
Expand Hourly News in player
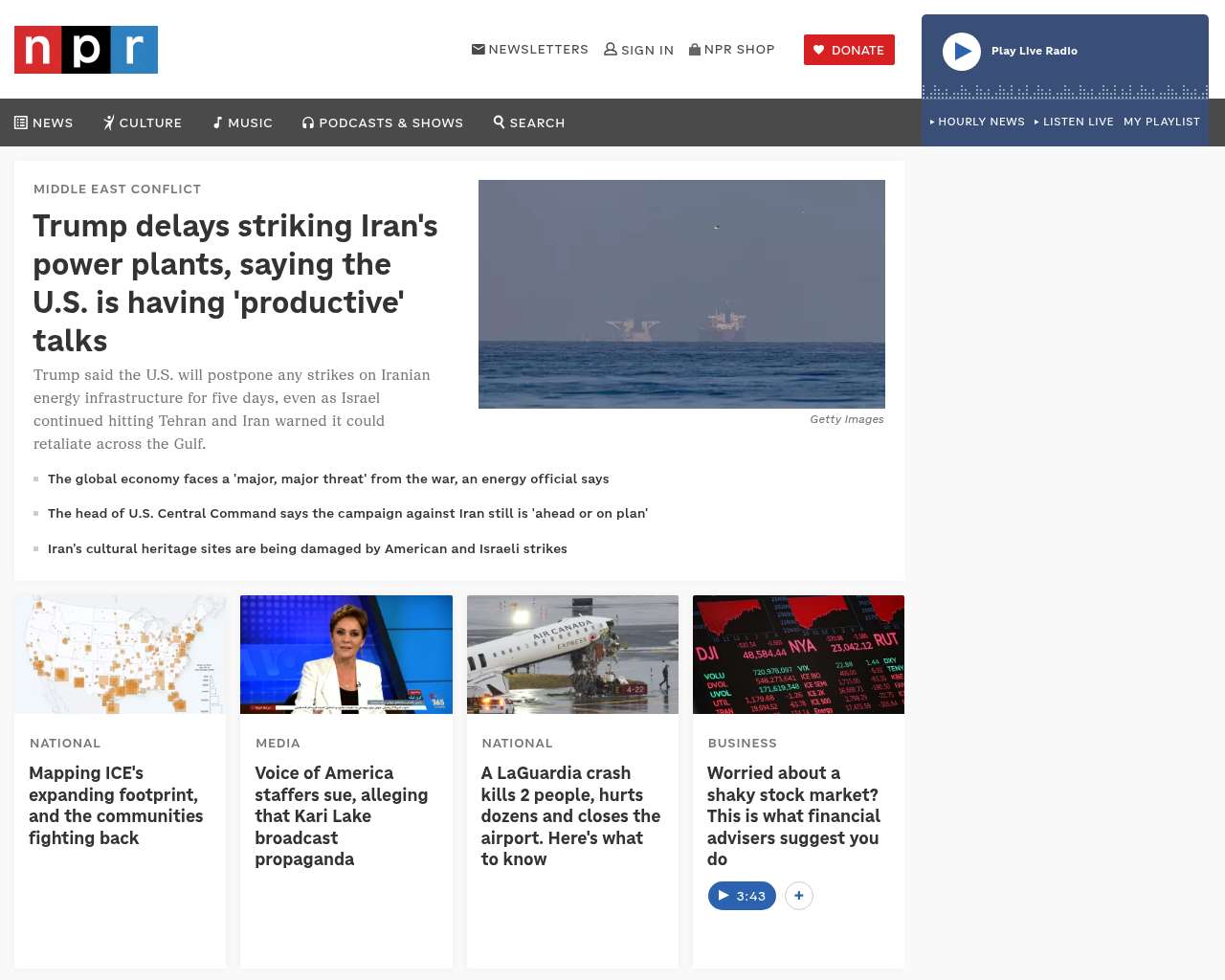click(x=977, y=122)
